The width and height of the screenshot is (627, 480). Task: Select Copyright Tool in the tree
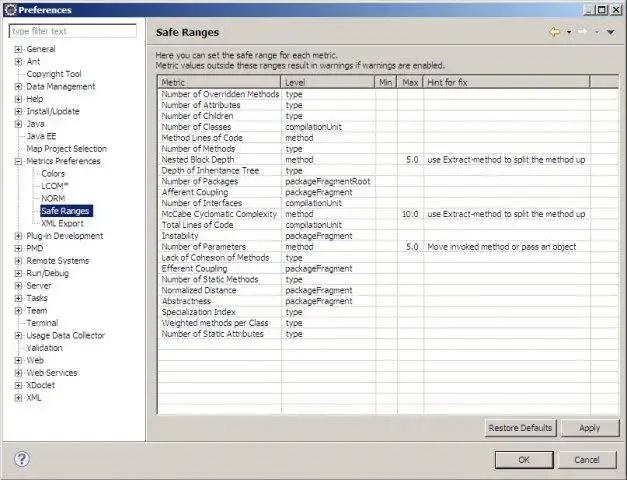(54, 74)
